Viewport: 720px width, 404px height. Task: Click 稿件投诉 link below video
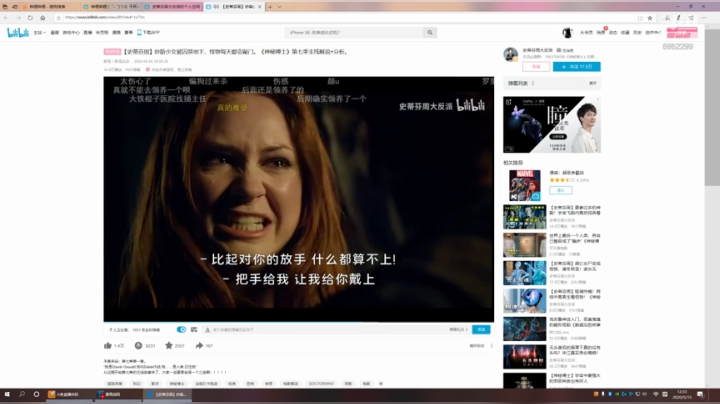[477, 346]
